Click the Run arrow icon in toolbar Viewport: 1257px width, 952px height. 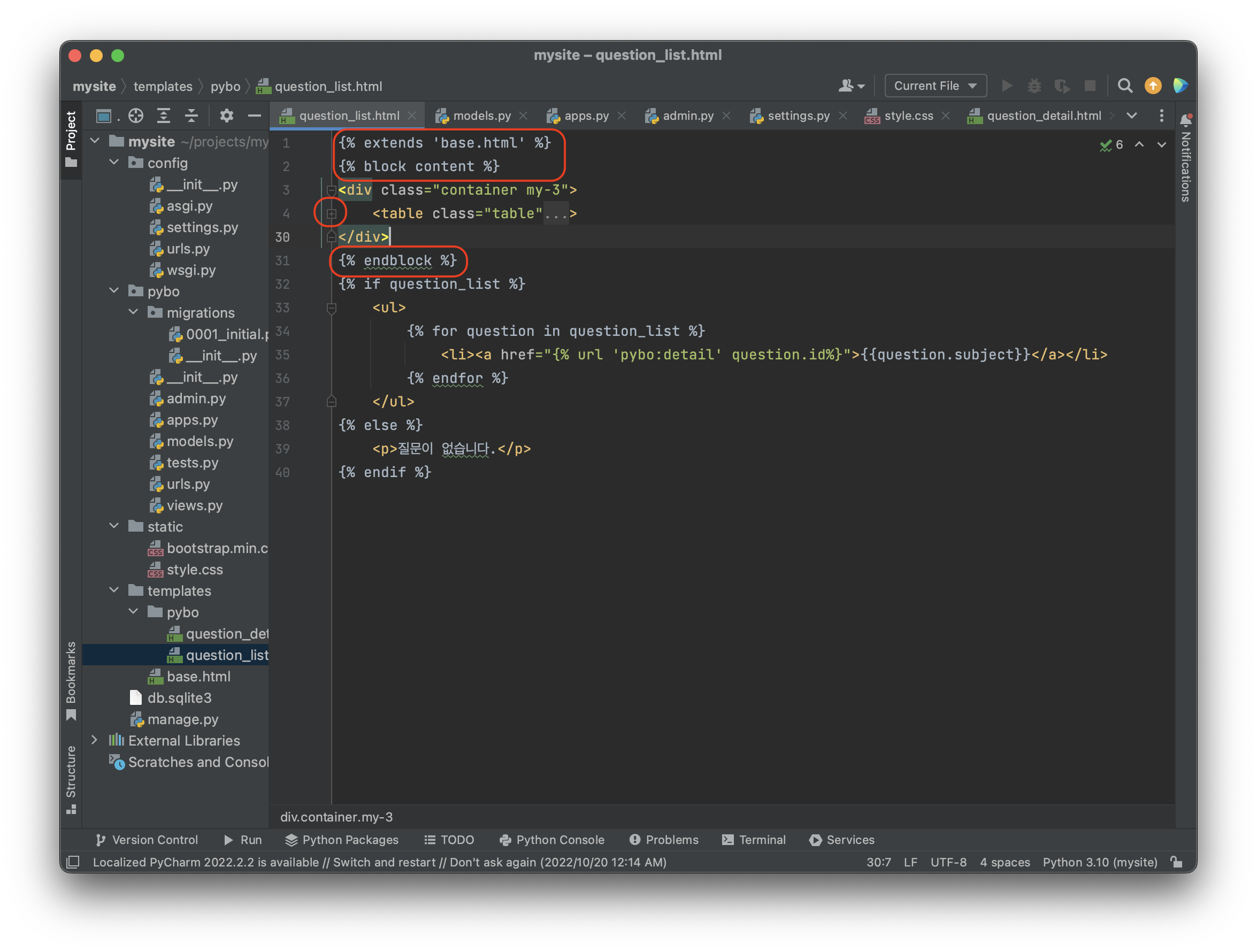click(1006, 86)
